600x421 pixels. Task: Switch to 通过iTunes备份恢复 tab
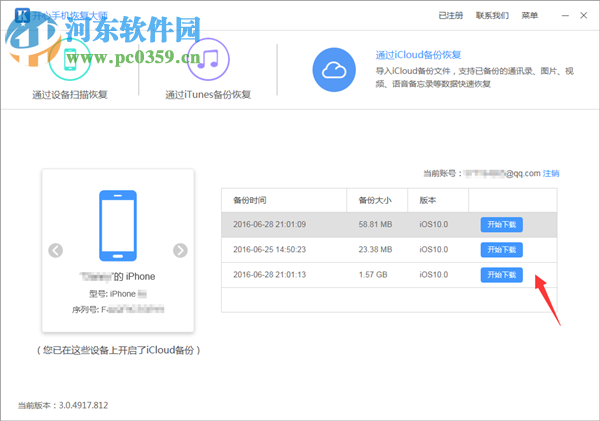(x=208, y=95)
